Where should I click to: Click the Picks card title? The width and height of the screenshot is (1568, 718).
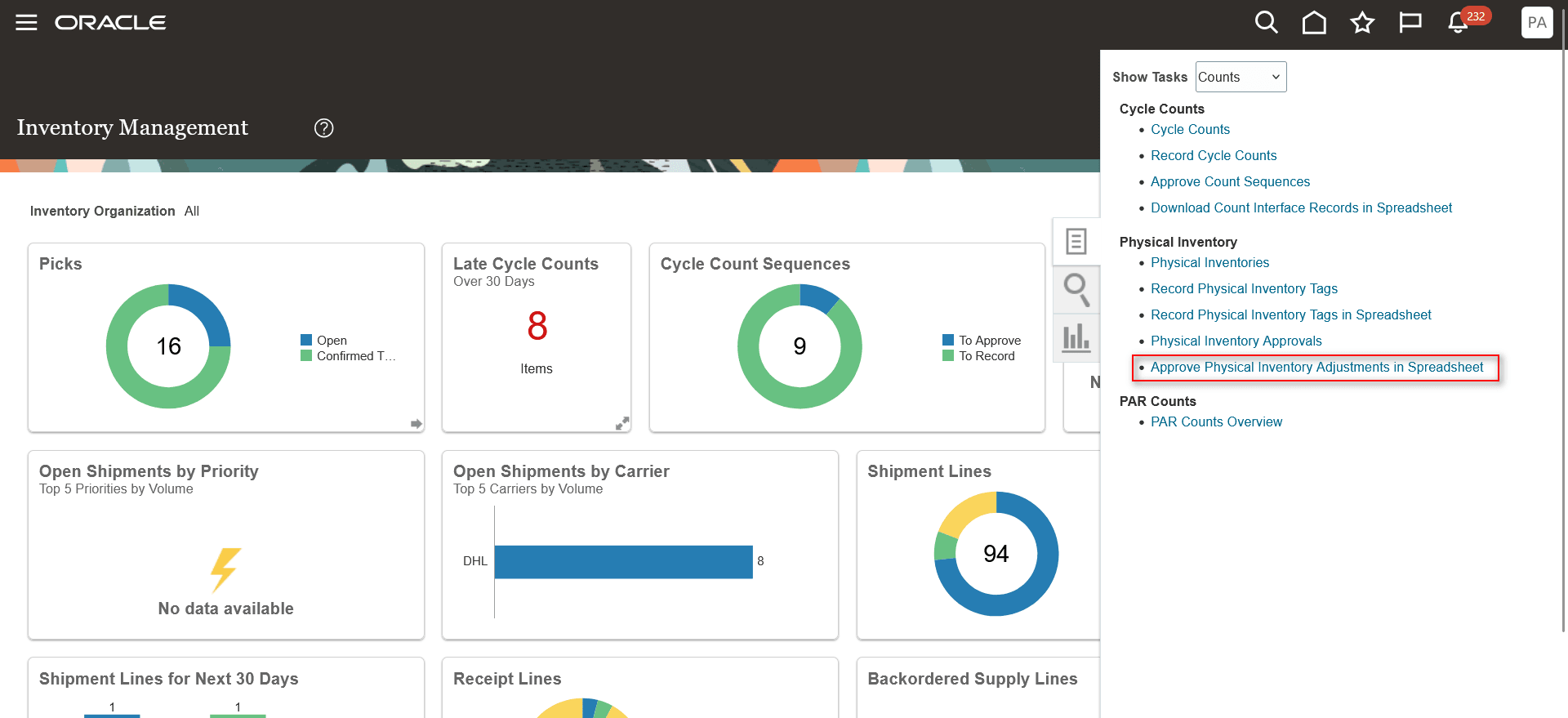click(x=60, y=264)
